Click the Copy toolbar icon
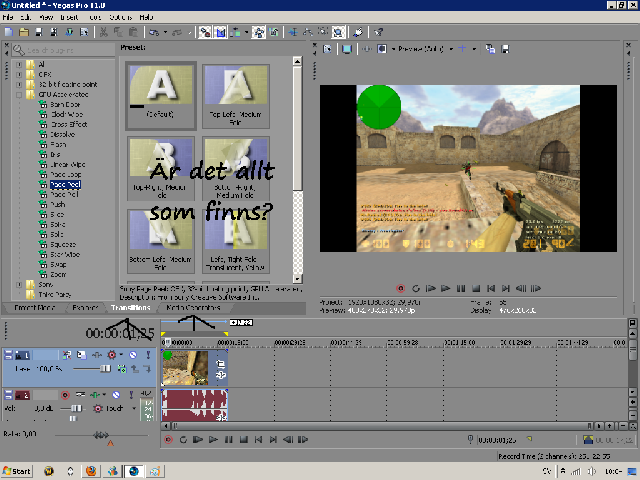 click(118, 32)
